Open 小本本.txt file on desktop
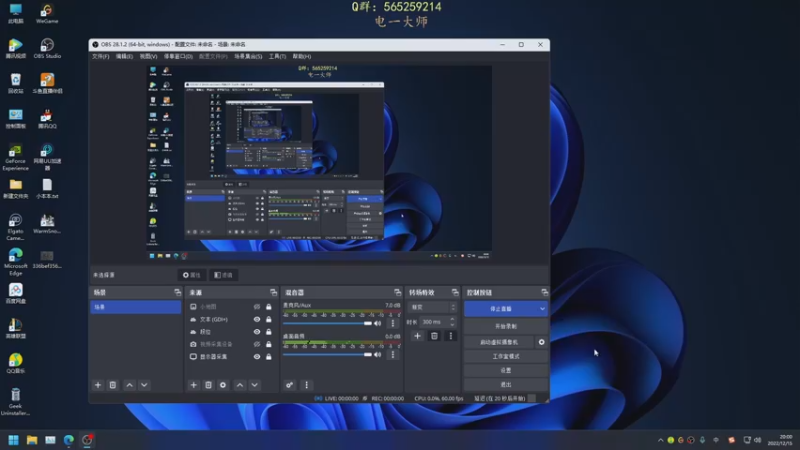The height and width of the screenshot is (450, 800). point(47,189)
